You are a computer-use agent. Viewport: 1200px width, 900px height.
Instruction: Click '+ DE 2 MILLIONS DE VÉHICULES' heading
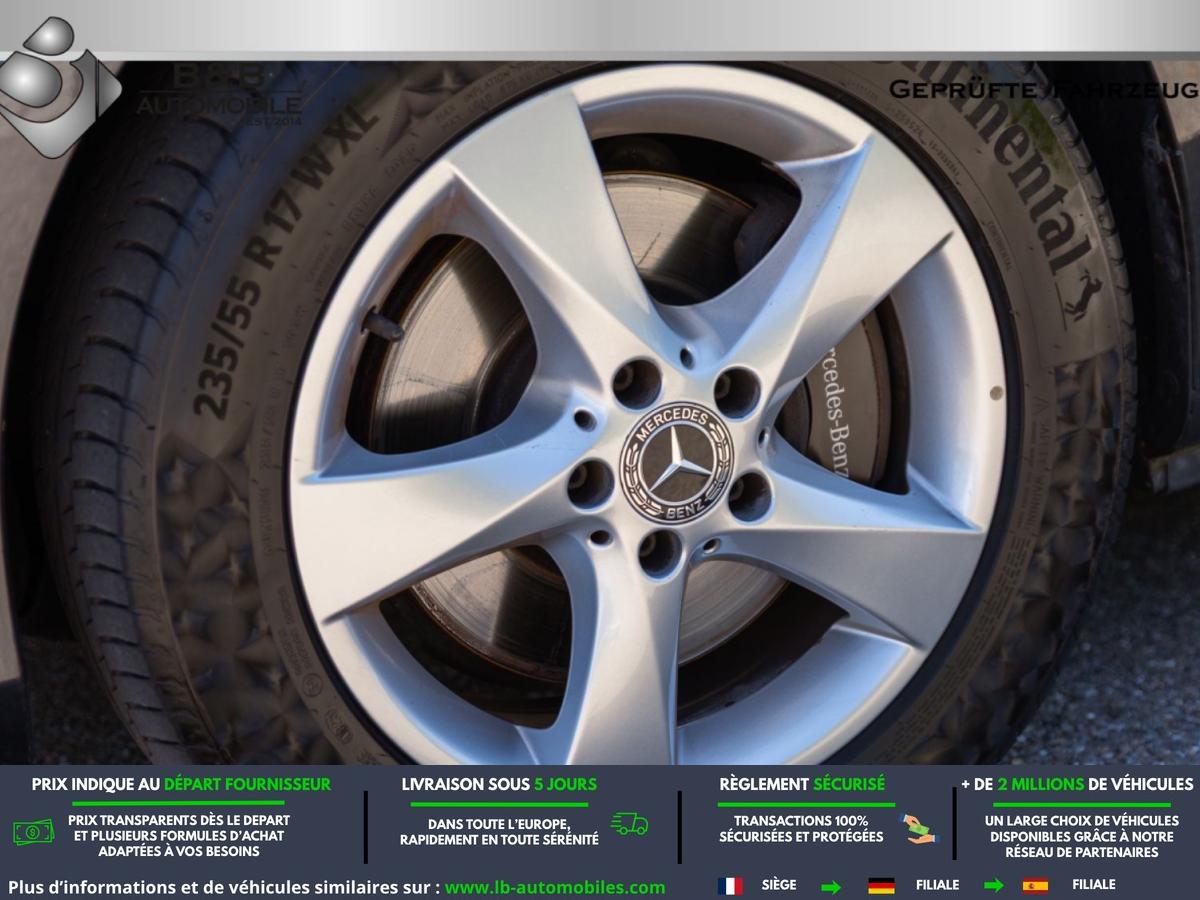(1077, 785)
